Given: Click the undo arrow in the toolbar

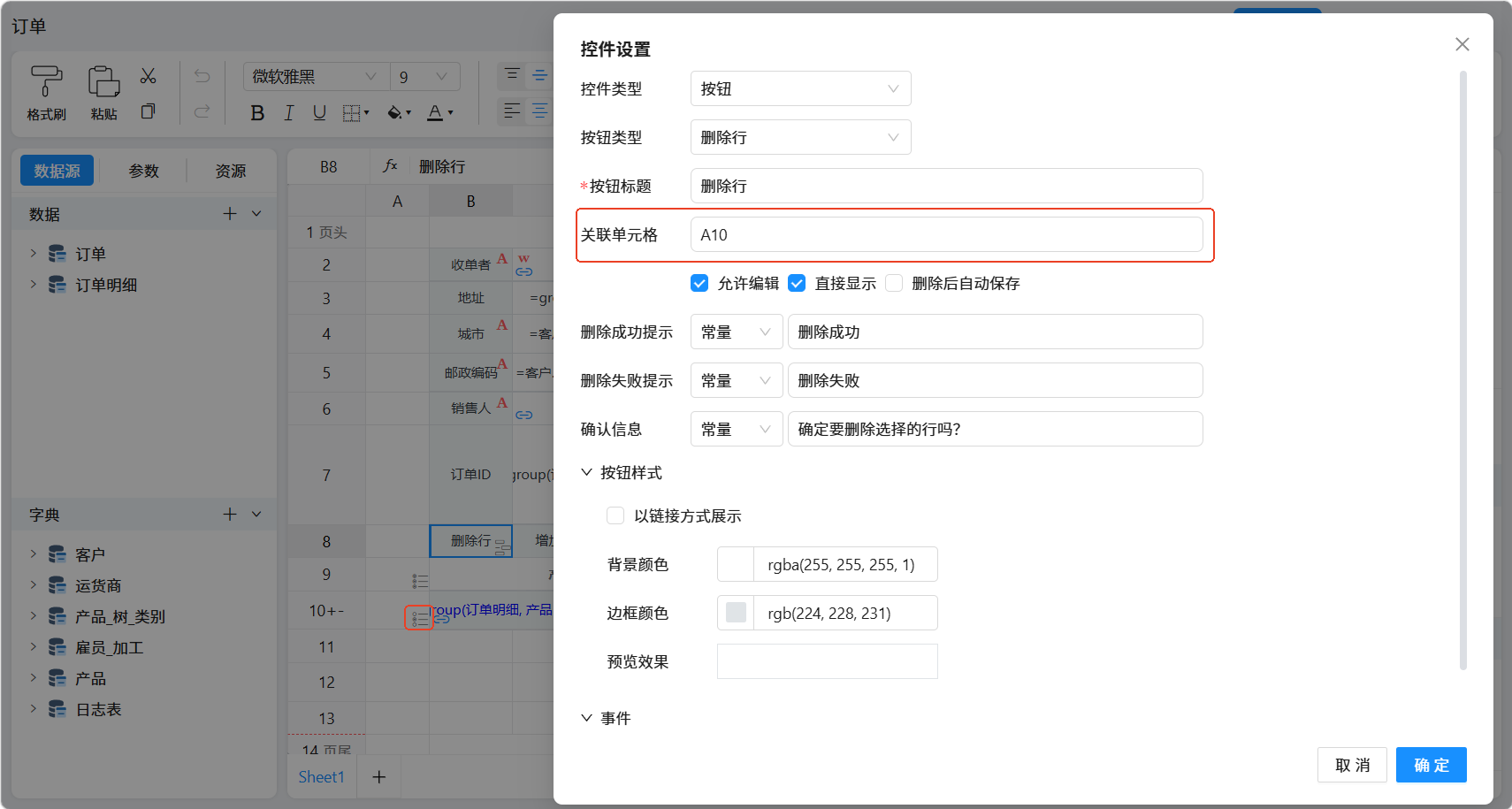Looking at the screenshot, I should (x=202, y=76).
